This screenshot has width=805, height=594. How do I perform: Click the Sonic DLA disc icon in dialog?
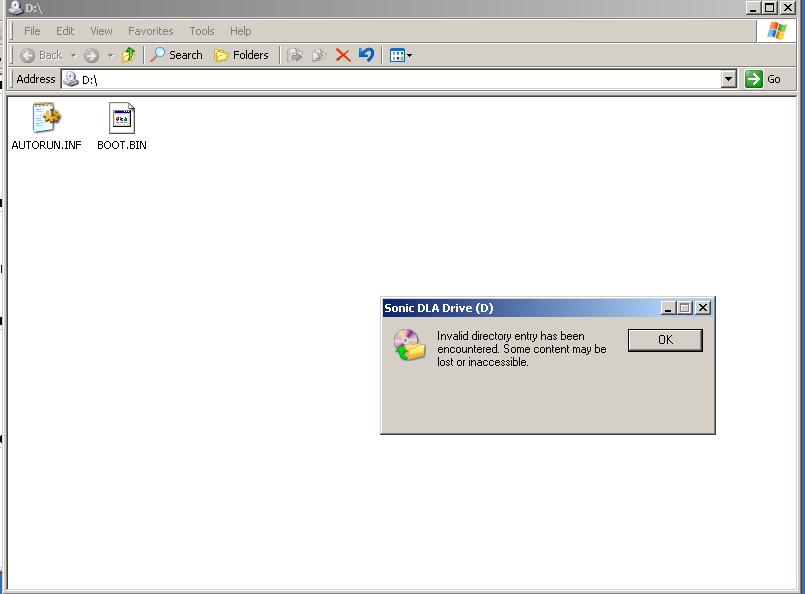[x=409, y=345]
